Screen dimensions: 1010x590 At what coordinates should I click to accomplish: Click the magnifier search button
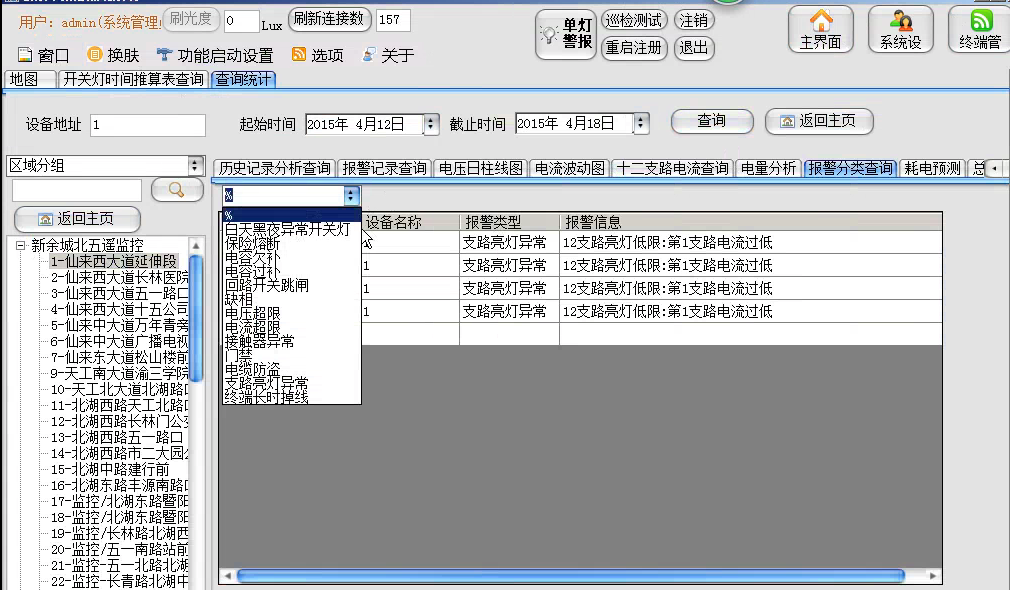177,189
